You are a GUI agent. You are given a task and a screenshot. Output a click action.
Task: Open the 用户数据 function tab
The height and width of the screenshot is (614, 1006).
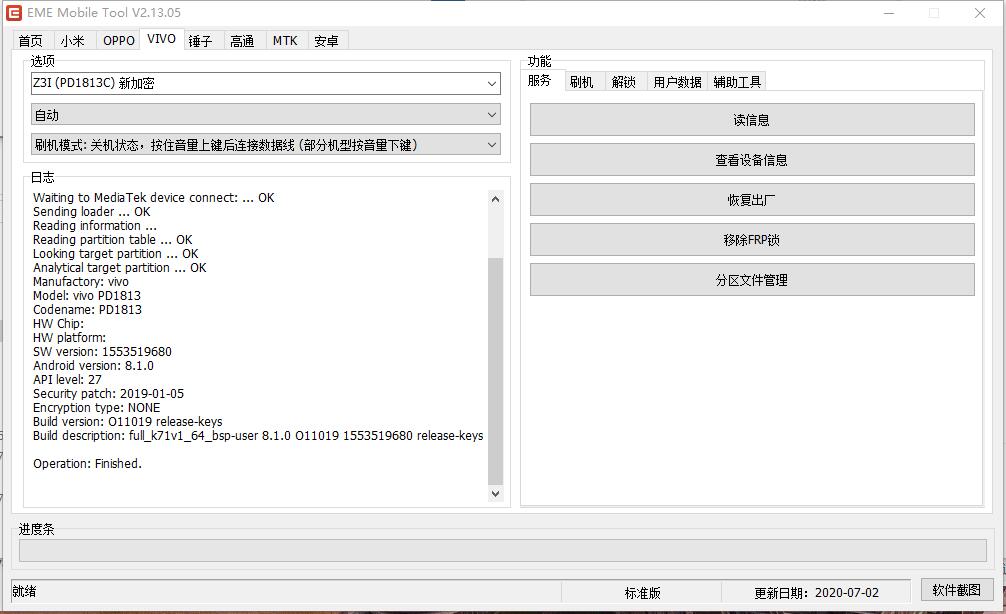(x=677, y=81)
